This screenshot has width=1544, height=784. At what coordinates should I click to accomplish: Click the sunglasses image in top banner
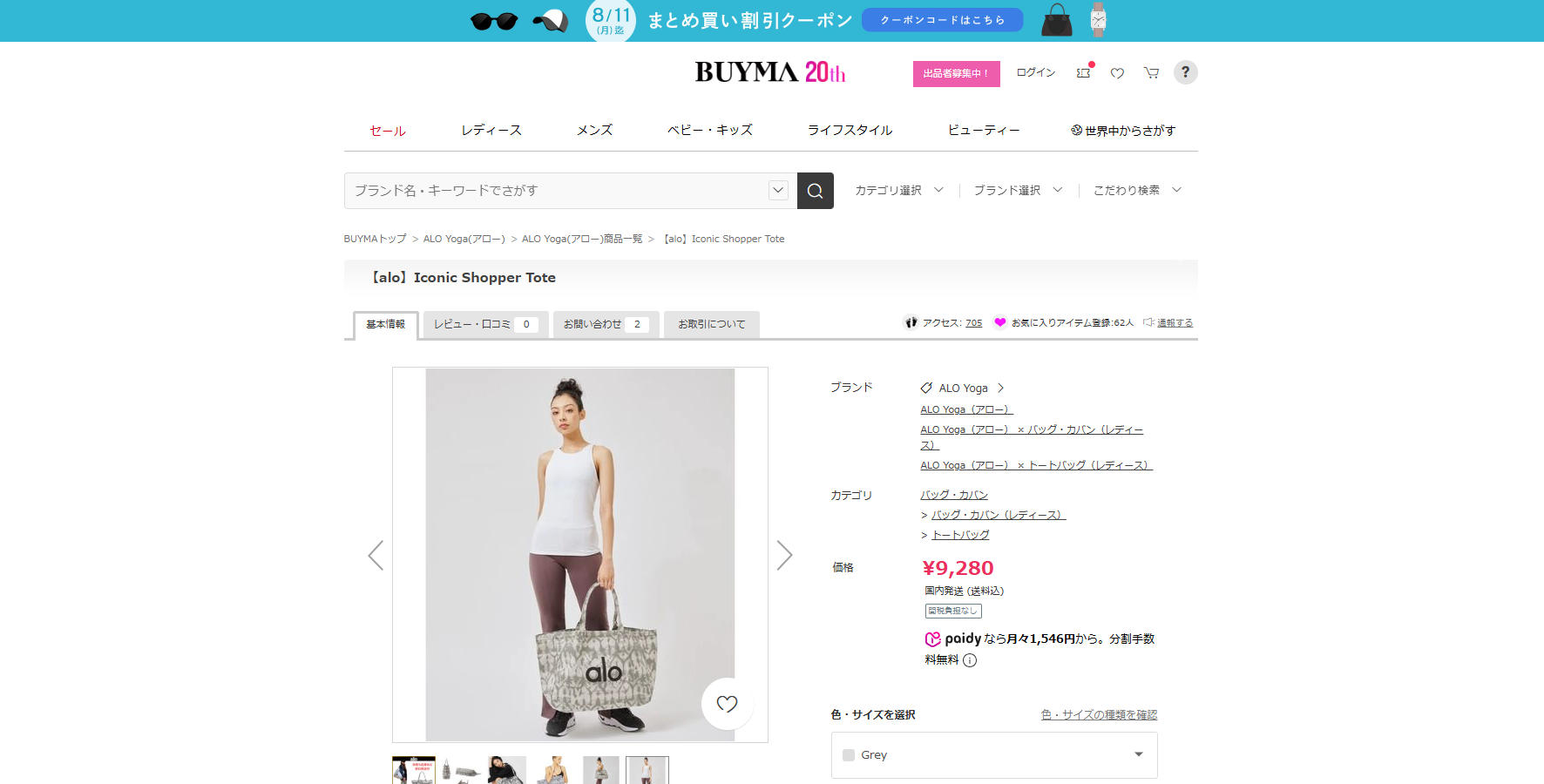[494, 21]
